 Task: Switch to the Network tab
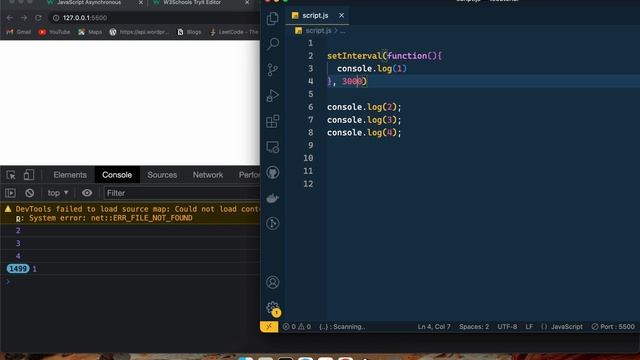pyautogui.click(x=208, y=175)
